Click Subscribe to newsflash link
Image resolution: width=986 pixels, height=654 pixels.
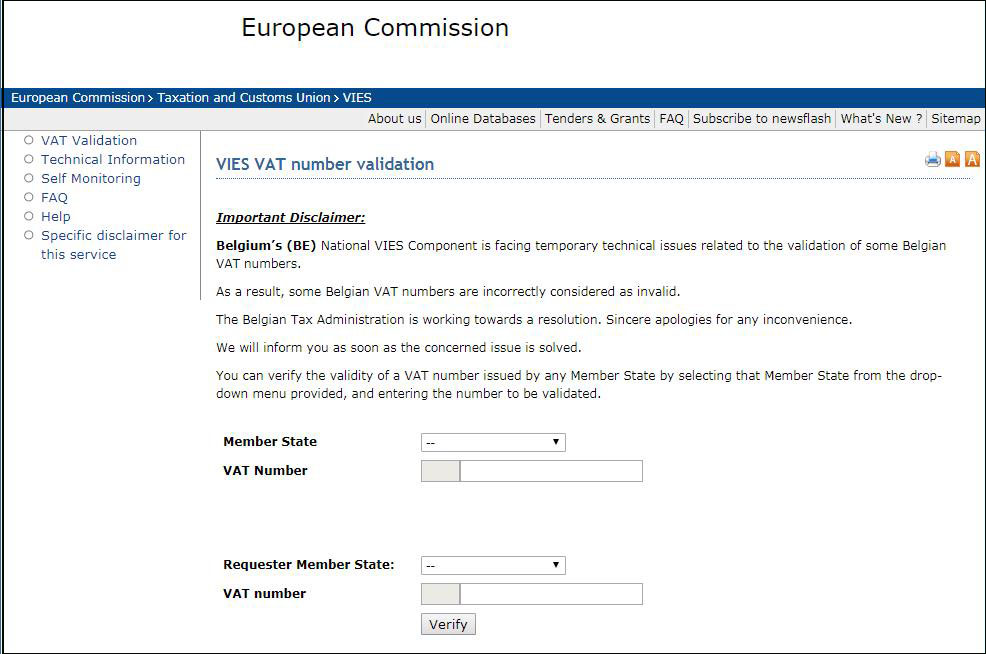[762, 118]
